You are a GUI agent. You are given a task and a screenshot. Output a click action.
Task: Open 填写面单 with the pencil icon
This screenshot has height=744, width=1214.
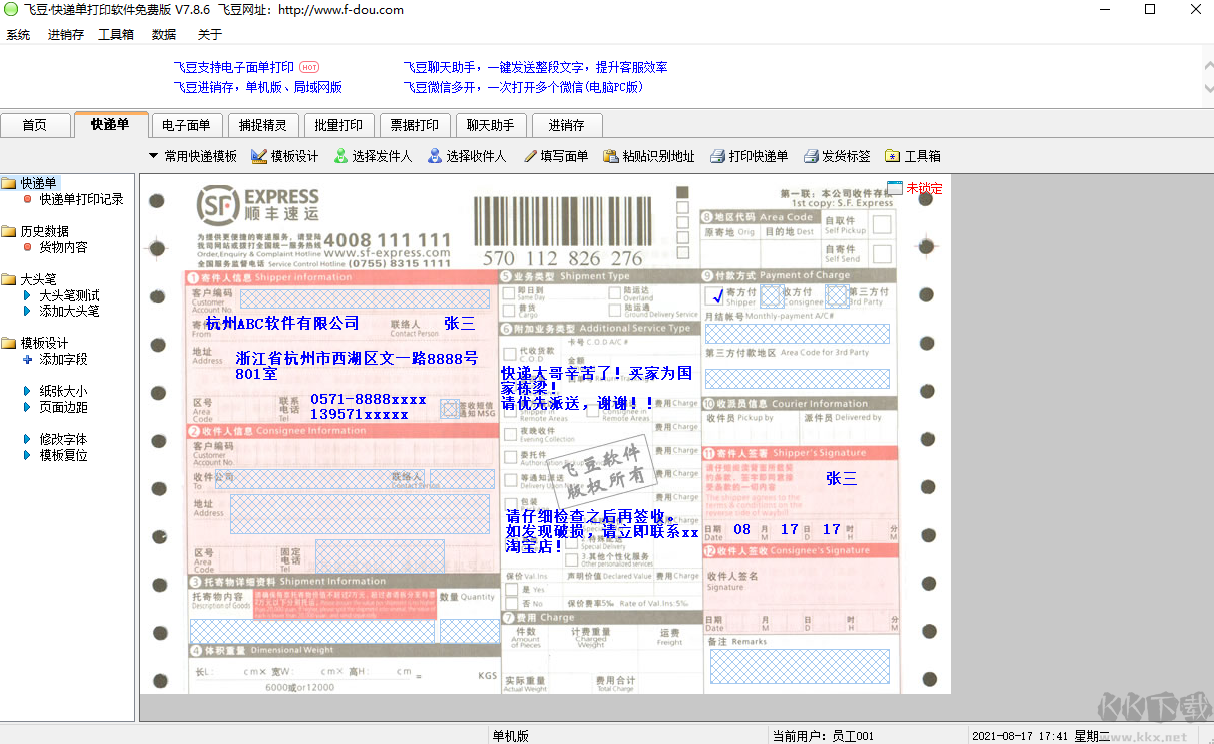pos(556,156)
